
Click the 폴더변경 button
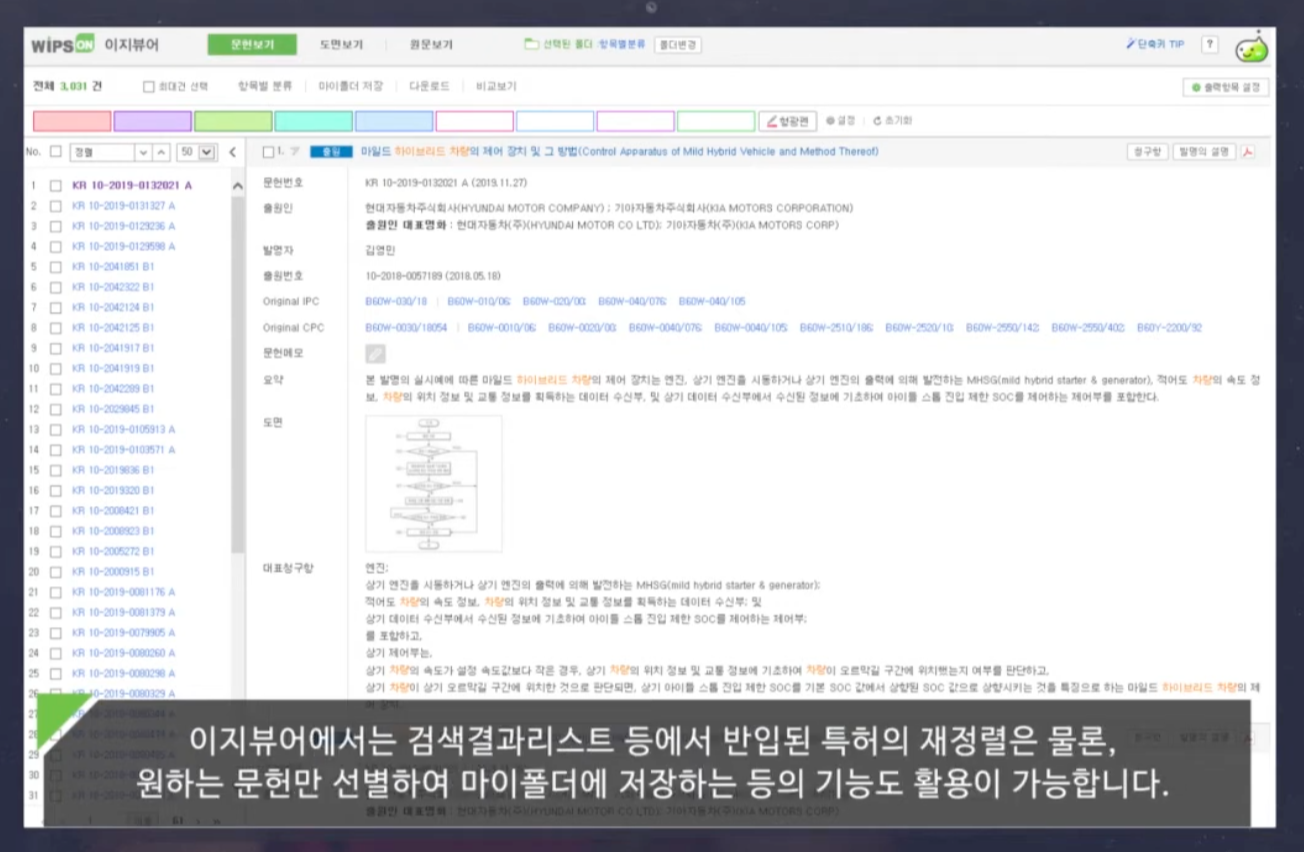coord(678,45)
